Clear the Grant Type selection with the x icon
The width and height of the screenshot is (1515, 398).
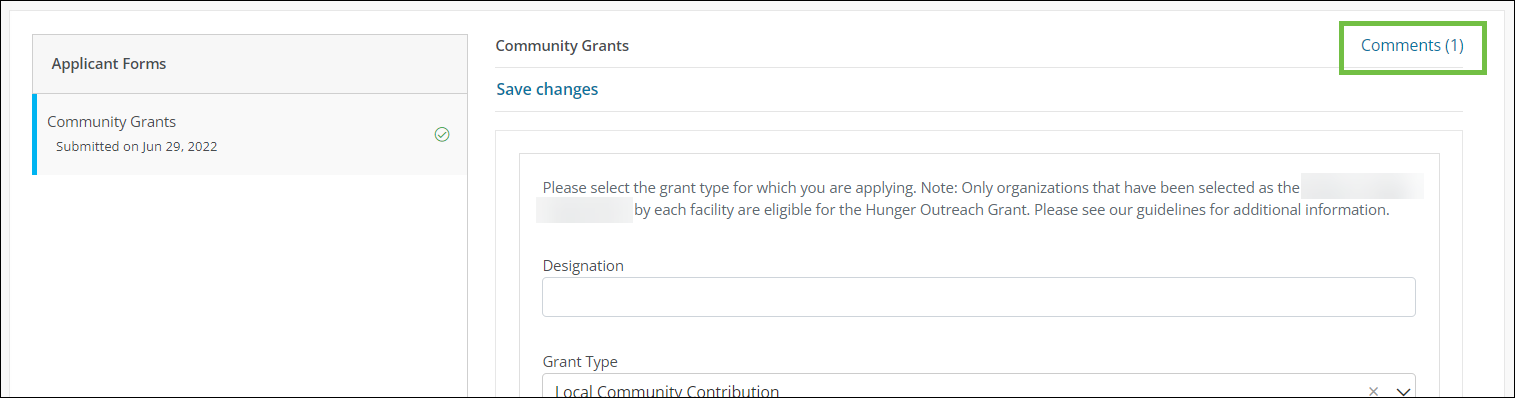coord(1374,391)
